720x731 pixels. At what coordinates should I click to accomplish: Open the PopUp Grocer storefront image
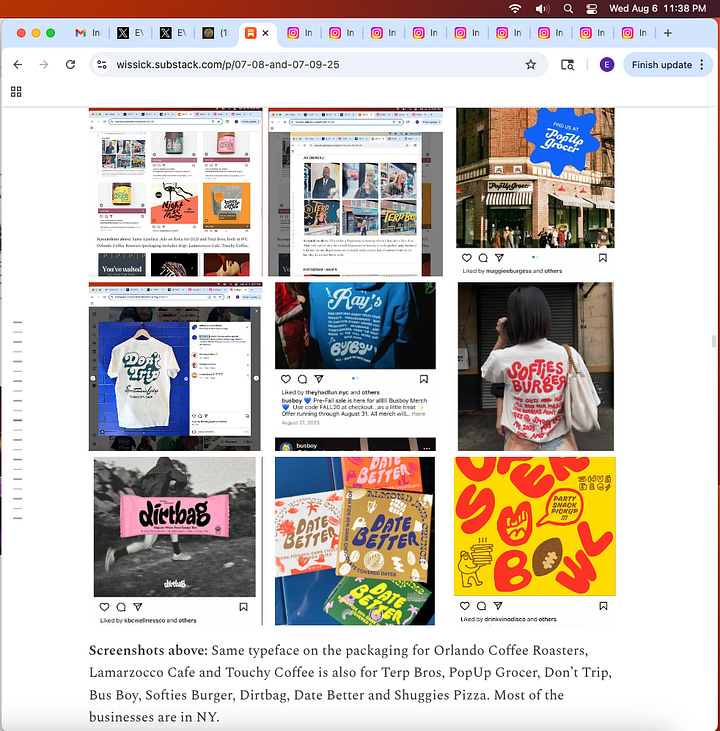[535, 178]
